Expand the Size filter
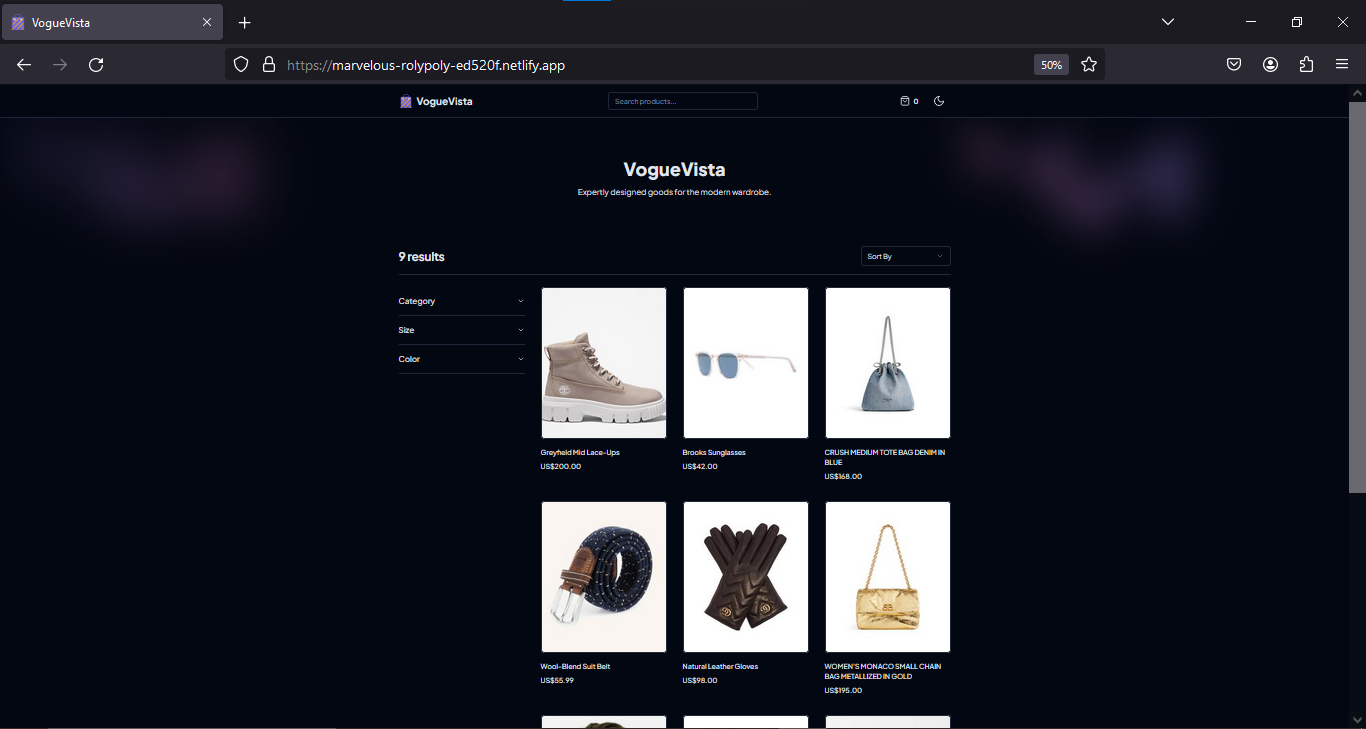The image size is (1366, 729). click(461, 330)
